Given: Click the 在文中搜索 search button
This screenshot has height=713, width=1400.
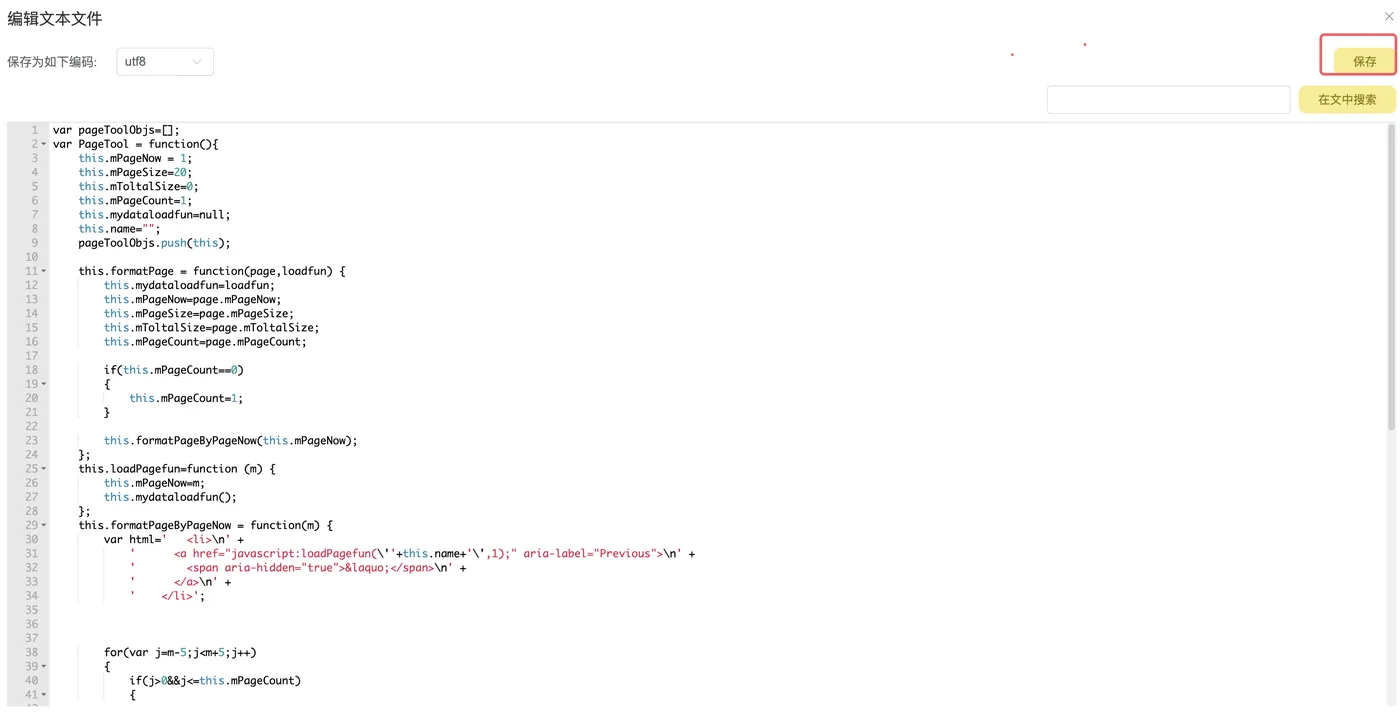Looking at the screenshot, I should click(1347, 100).
